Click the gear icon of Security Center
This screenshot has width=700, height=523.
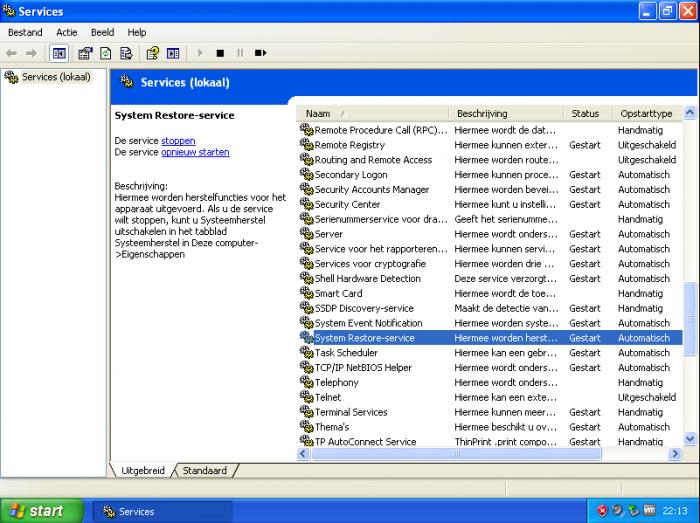pyautogui.click(x=306, y=204)
